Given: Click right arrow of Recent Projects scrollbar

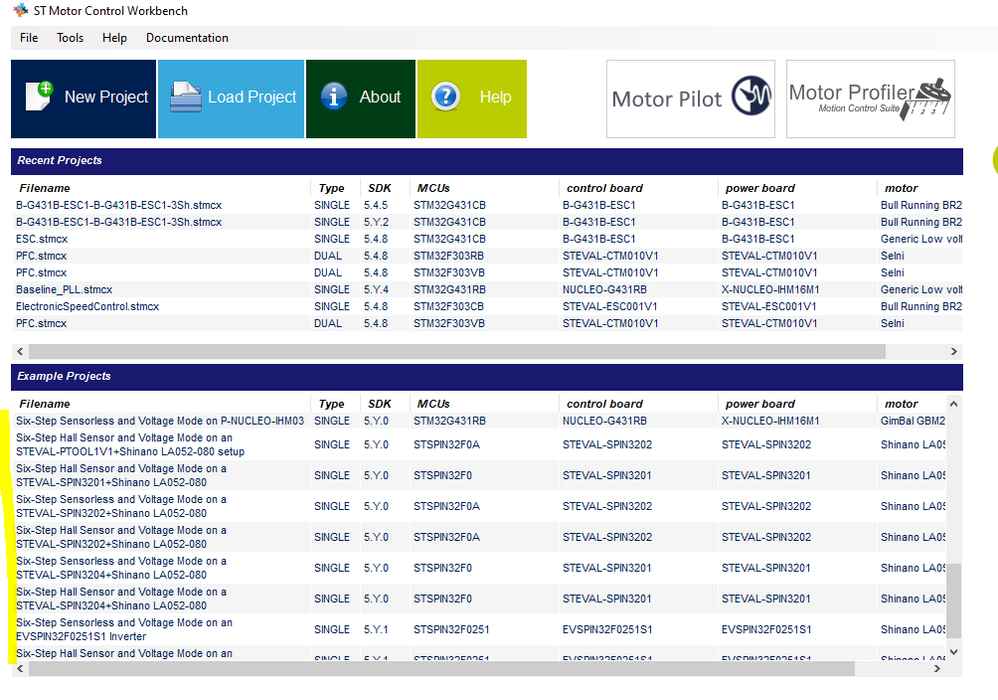Looking at the screenshot, I should click(x=953, y=351).
